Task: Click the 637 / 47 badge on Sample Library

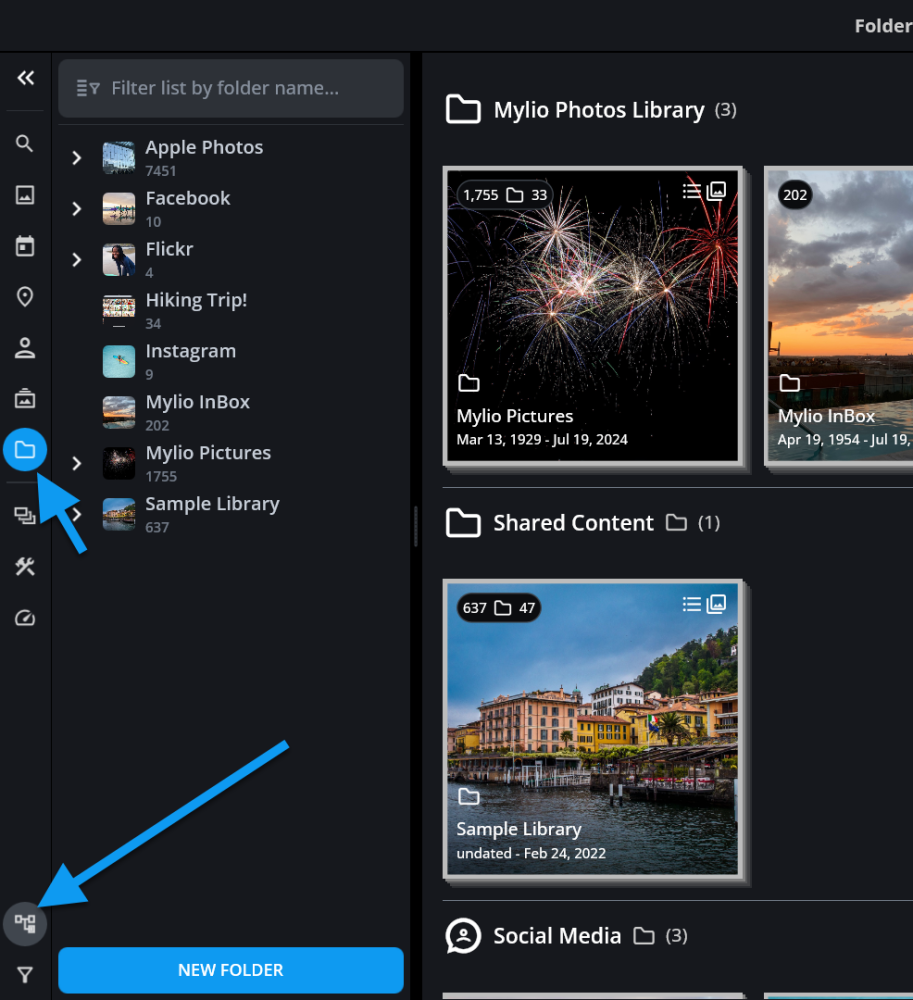Action: [x=499, y=608]
